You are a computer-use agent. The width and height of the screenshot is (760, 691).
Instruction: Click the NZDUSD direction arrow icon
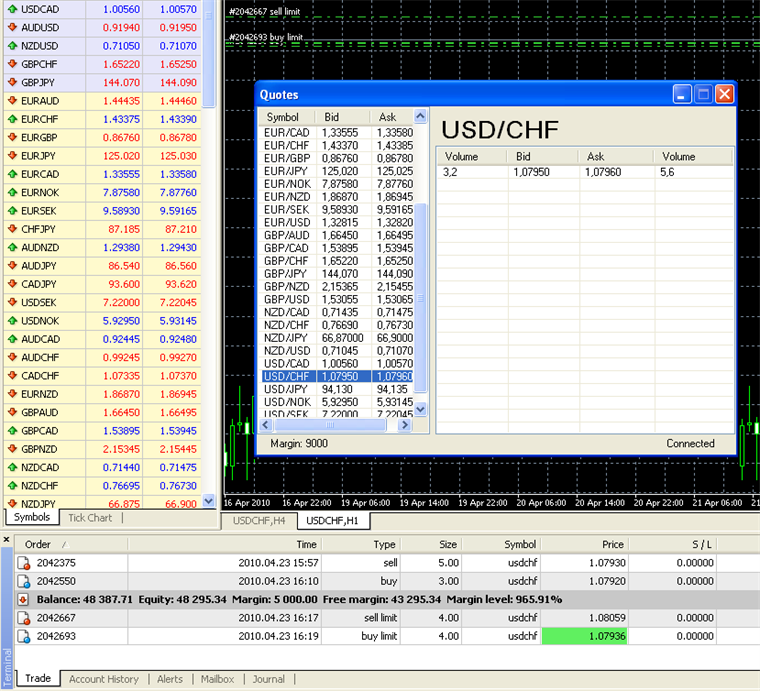tap(13, 46)
